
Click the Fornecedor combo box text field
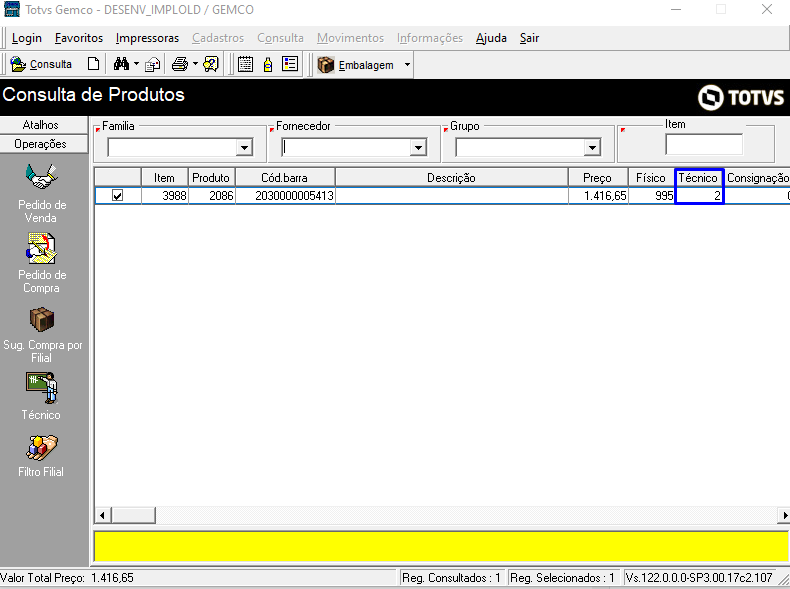(346, 148)
